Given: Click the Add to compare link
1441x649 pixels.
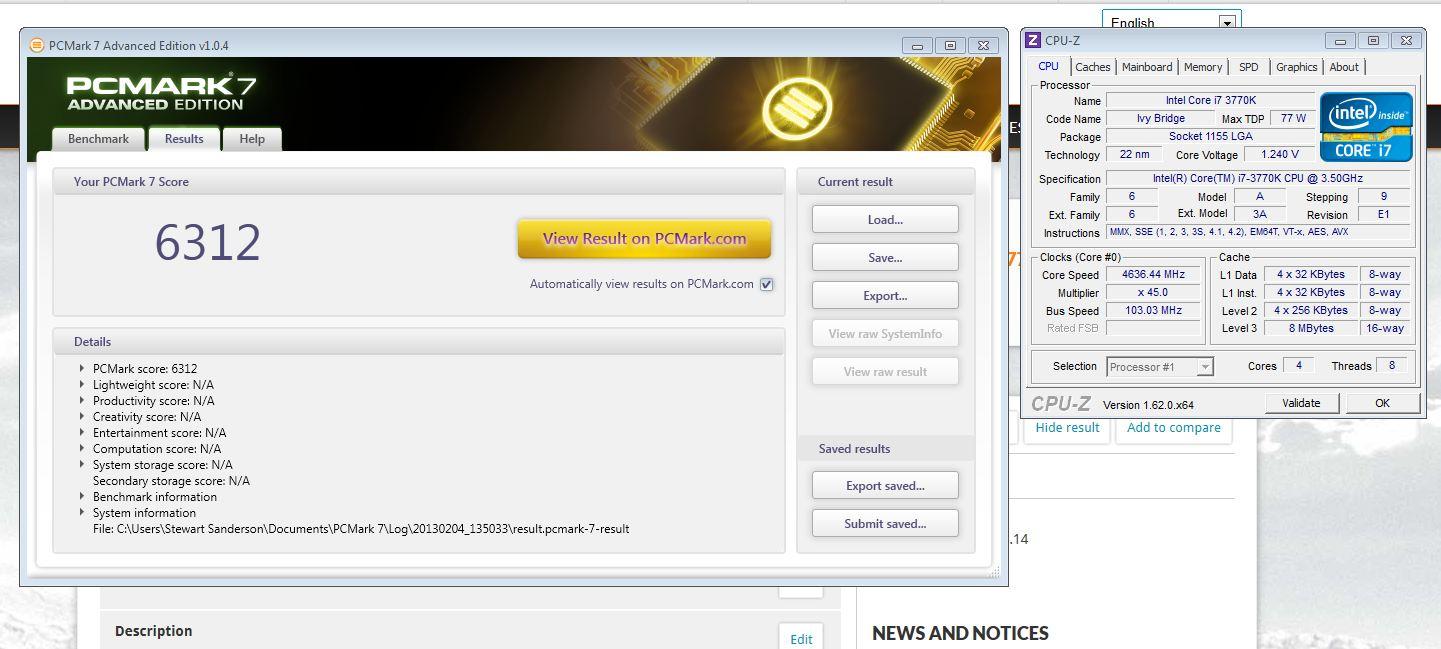Looking at the screenshot, I should coord(1173,427).
